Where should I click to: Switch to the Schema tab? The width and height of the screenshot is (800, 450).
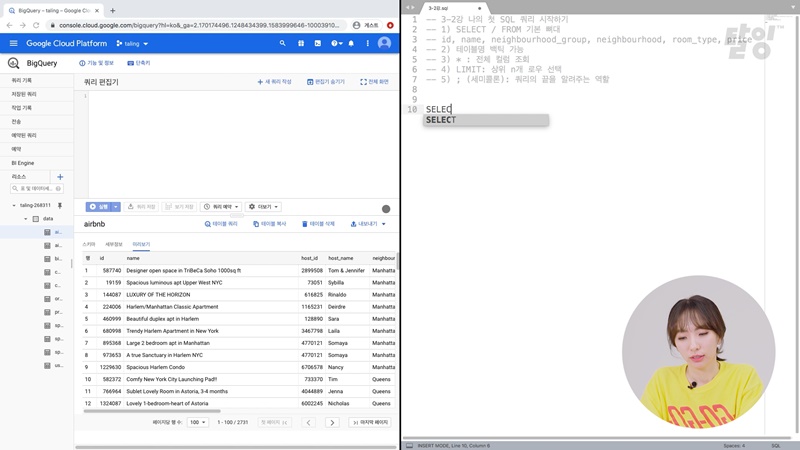[89, 244]
